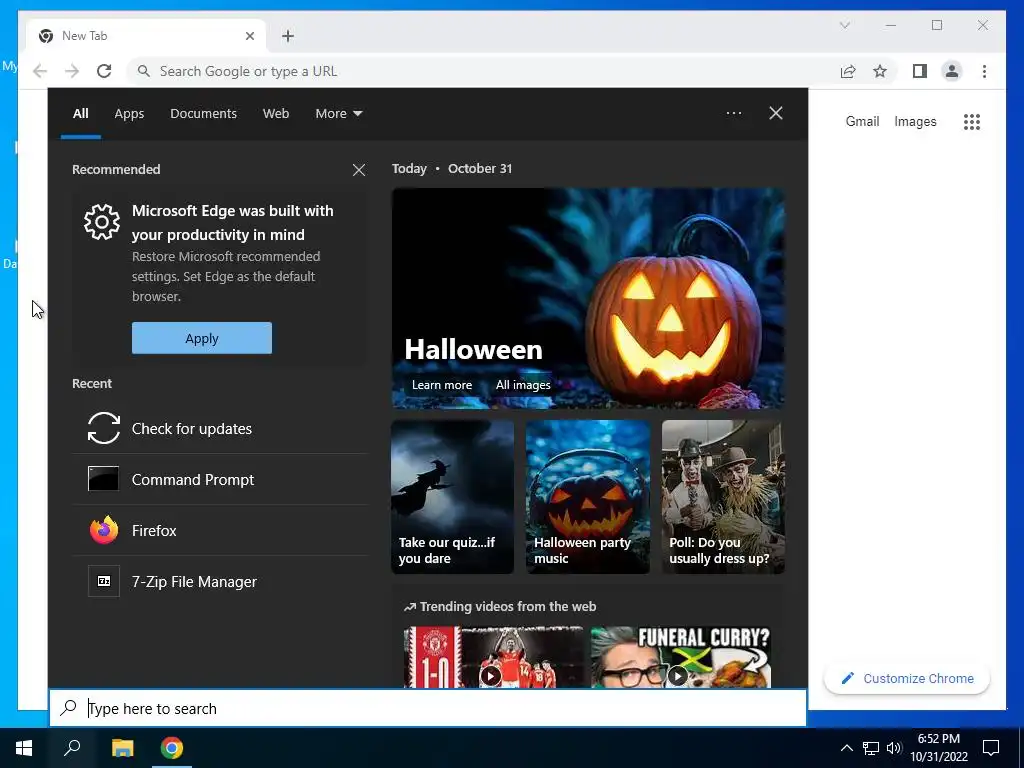Open Chrome tab search chevron
1024x768 pixels.
(844, 25)
